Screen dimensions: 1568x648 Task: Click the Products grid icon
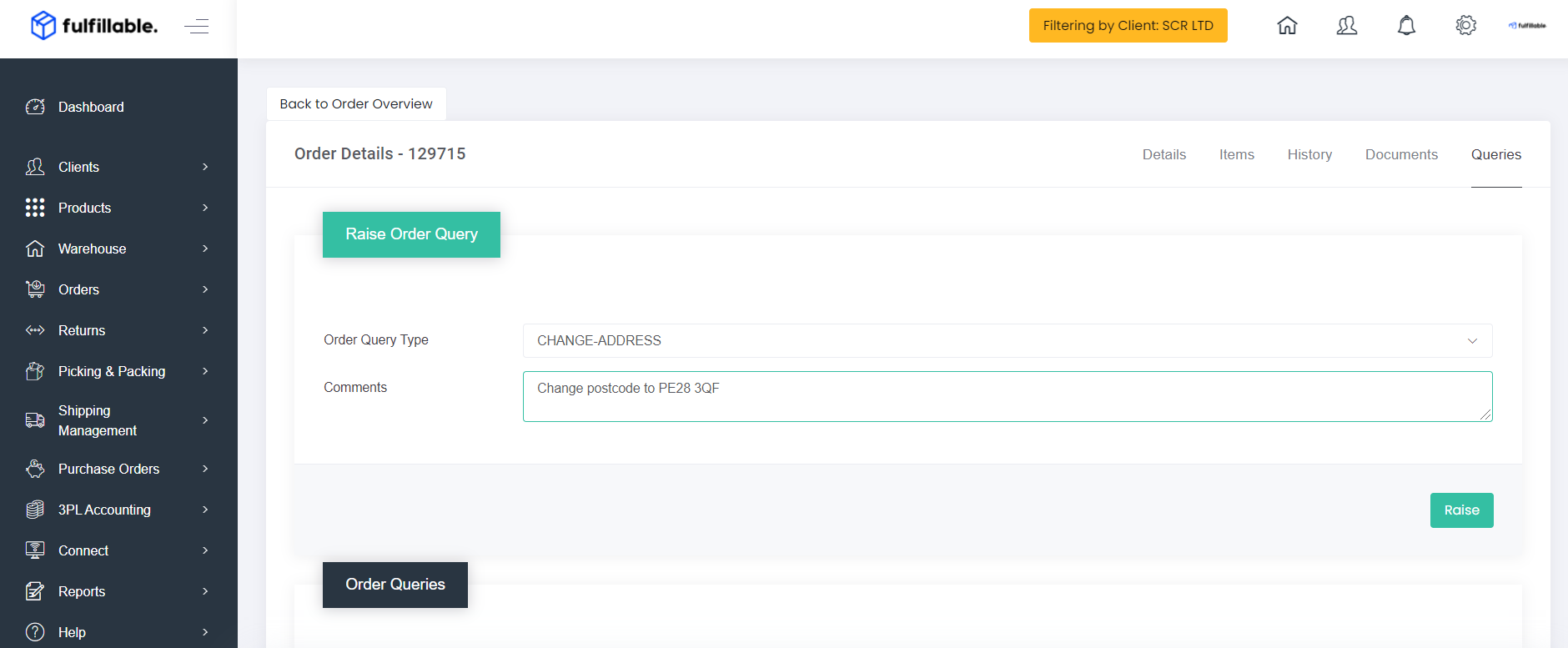(x=35, y=208)
